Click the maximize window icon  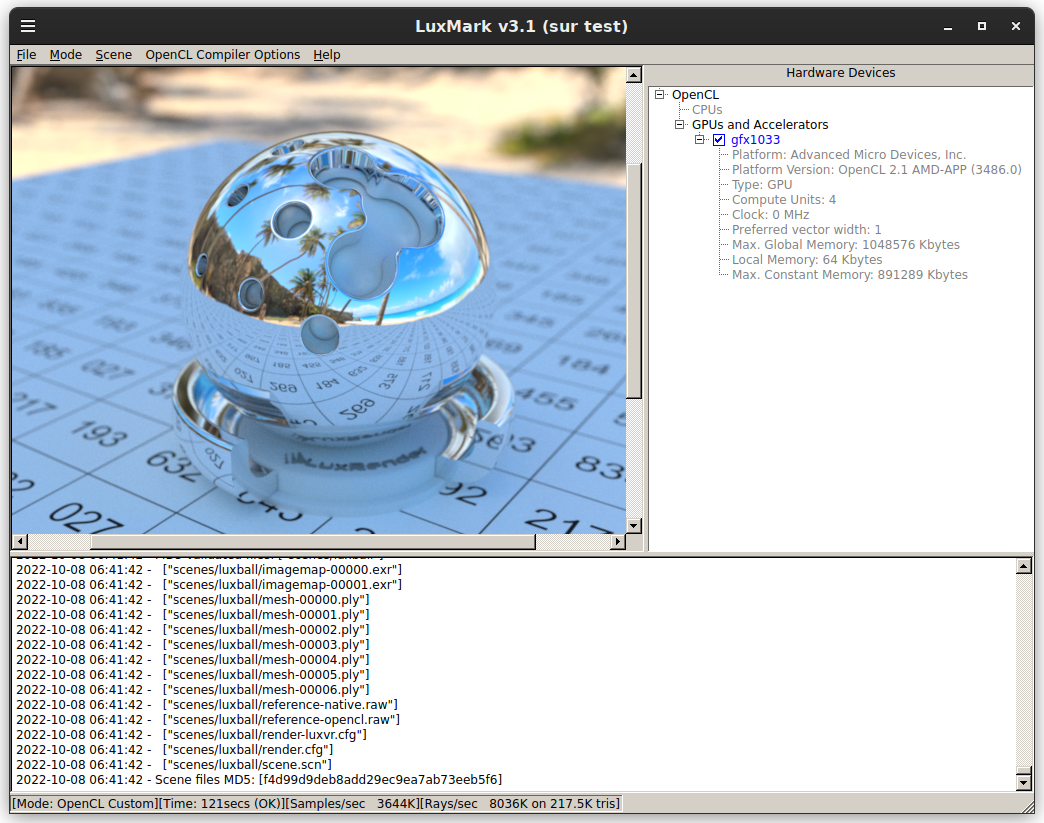981,26
